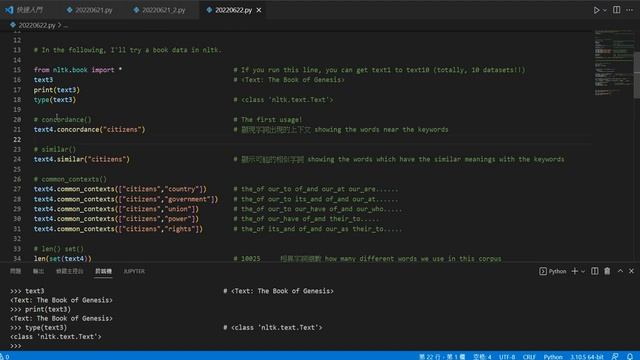The height and width of the screenshot is (360, 640).
Task: Select interpreter 3.10.5 64-bit in the status bar
Action: 587,356
